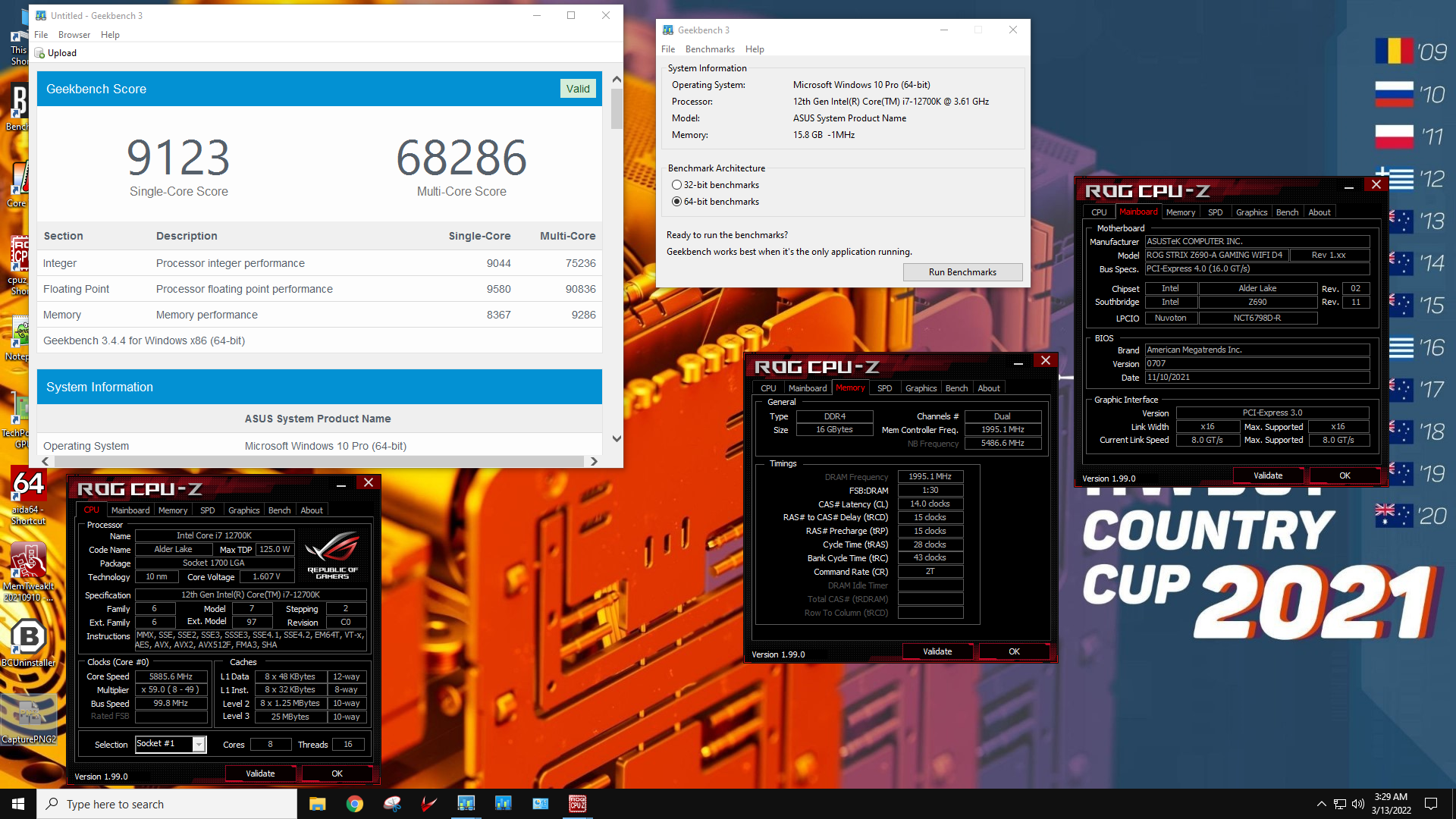Click the taskbar icon left of CPU-Z
The width and height of the screenshot is (1456, 819).
click(x=540, y=804)
